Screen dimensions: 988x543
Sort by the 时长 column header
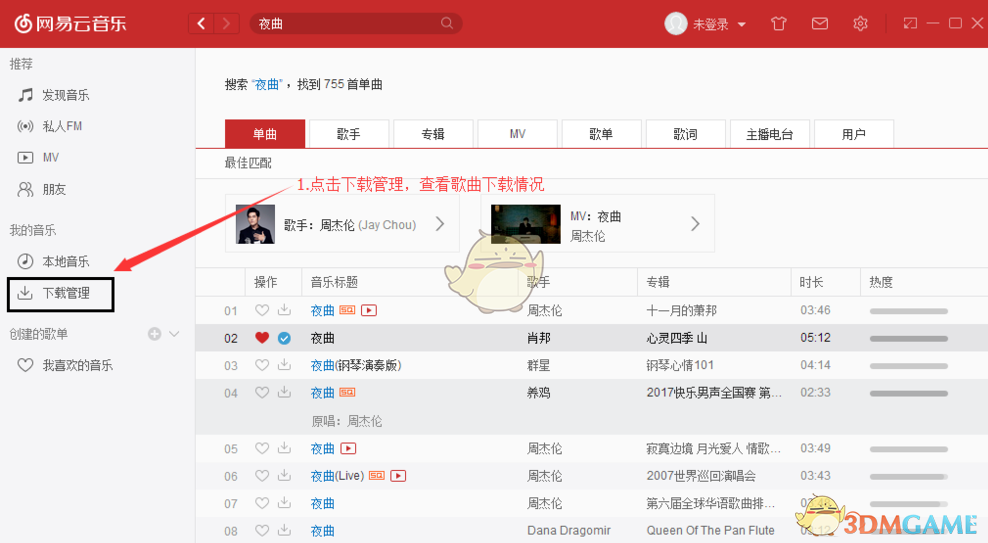(x=812, y=282)
